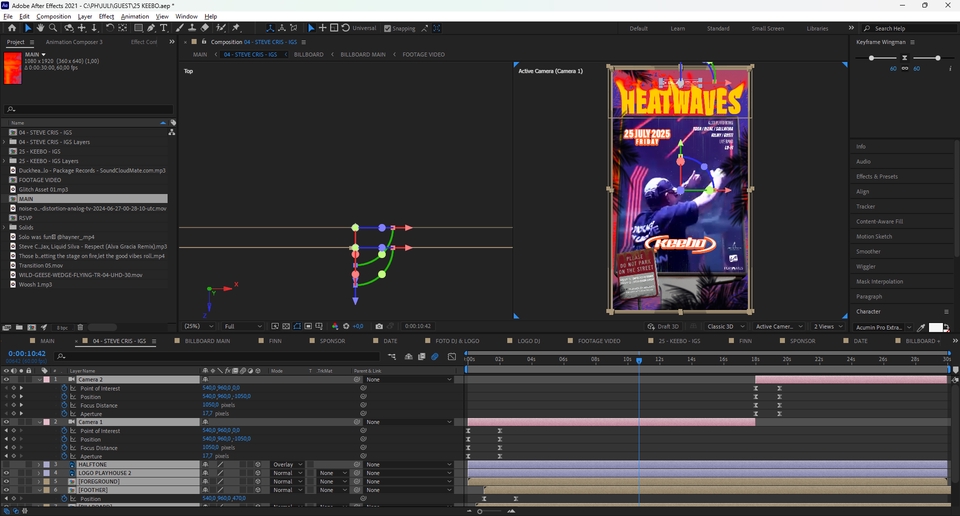Open the Acumin Pro Extra font dropdown
The height and width of the screenshot is (516, 960).
(x=882, y=327)
